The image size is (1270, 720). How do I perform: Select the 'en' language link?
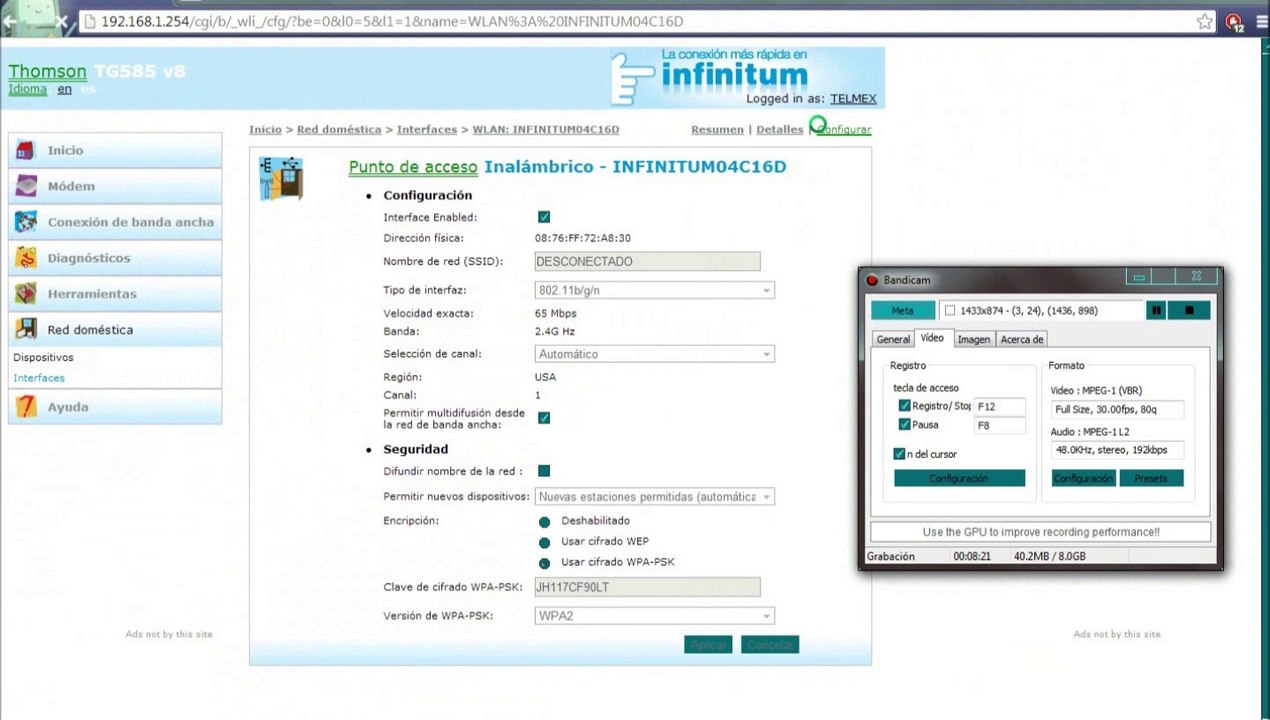[x=64, y=89]
